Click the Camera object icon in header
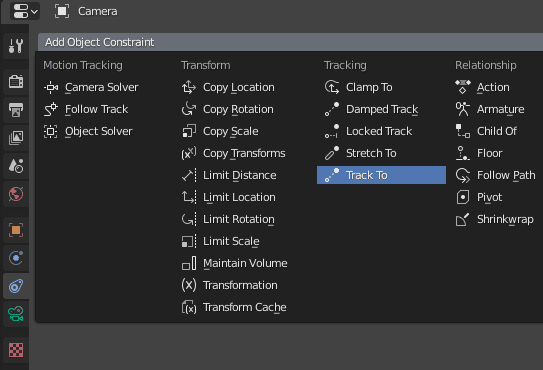Viewport: 543px width, 370px height. tap(62, 11)
